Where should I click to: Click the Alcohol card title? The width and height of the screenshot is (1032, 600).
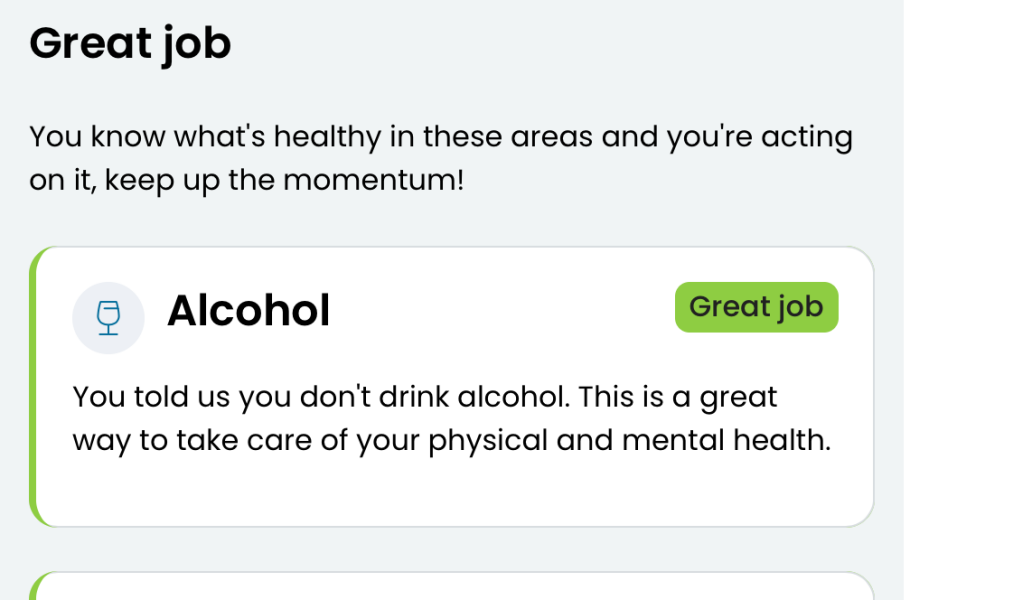[249, 310]
